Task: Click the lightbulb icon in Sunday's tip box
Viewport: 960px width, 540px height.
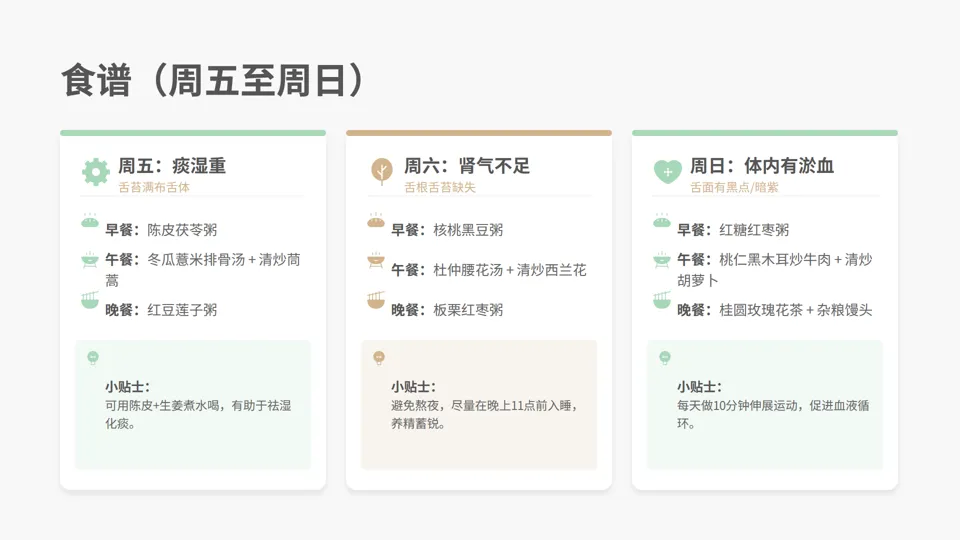Action: coord(665,358)
